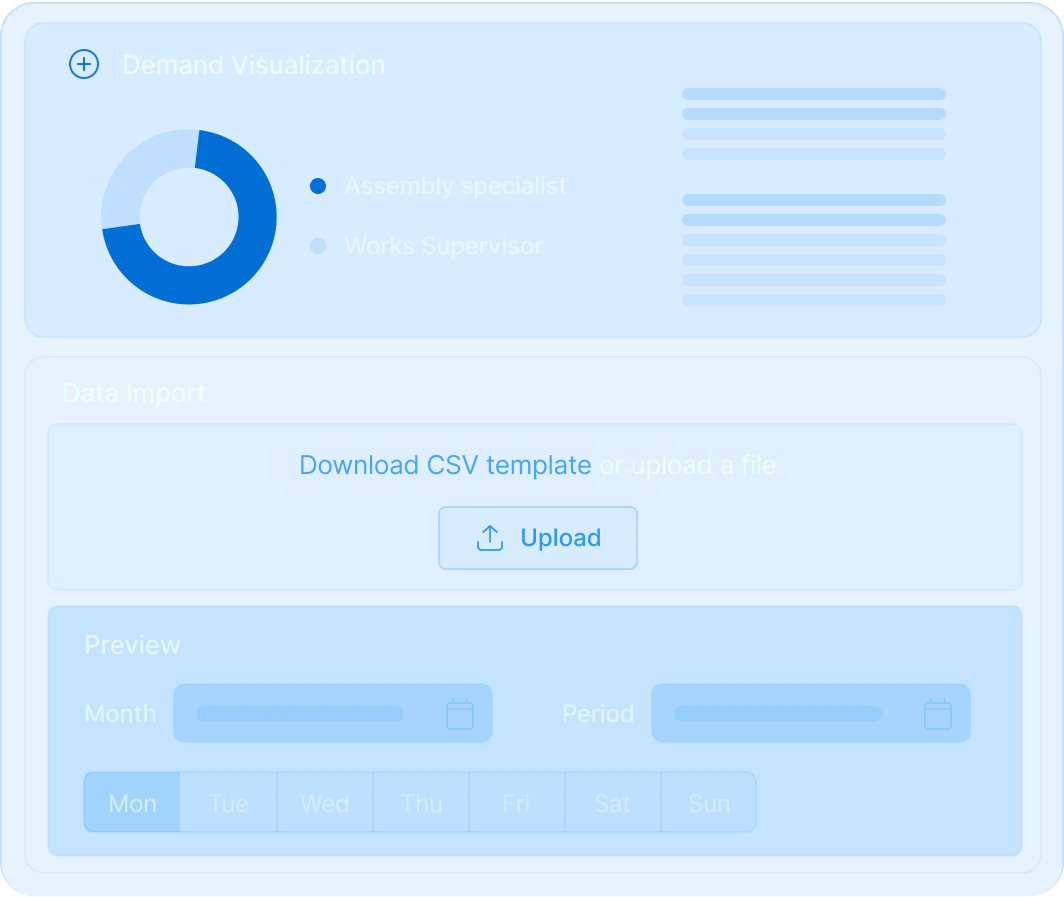Click the Preview section title
Screen dimensions: 1064x897
[132, 645]
